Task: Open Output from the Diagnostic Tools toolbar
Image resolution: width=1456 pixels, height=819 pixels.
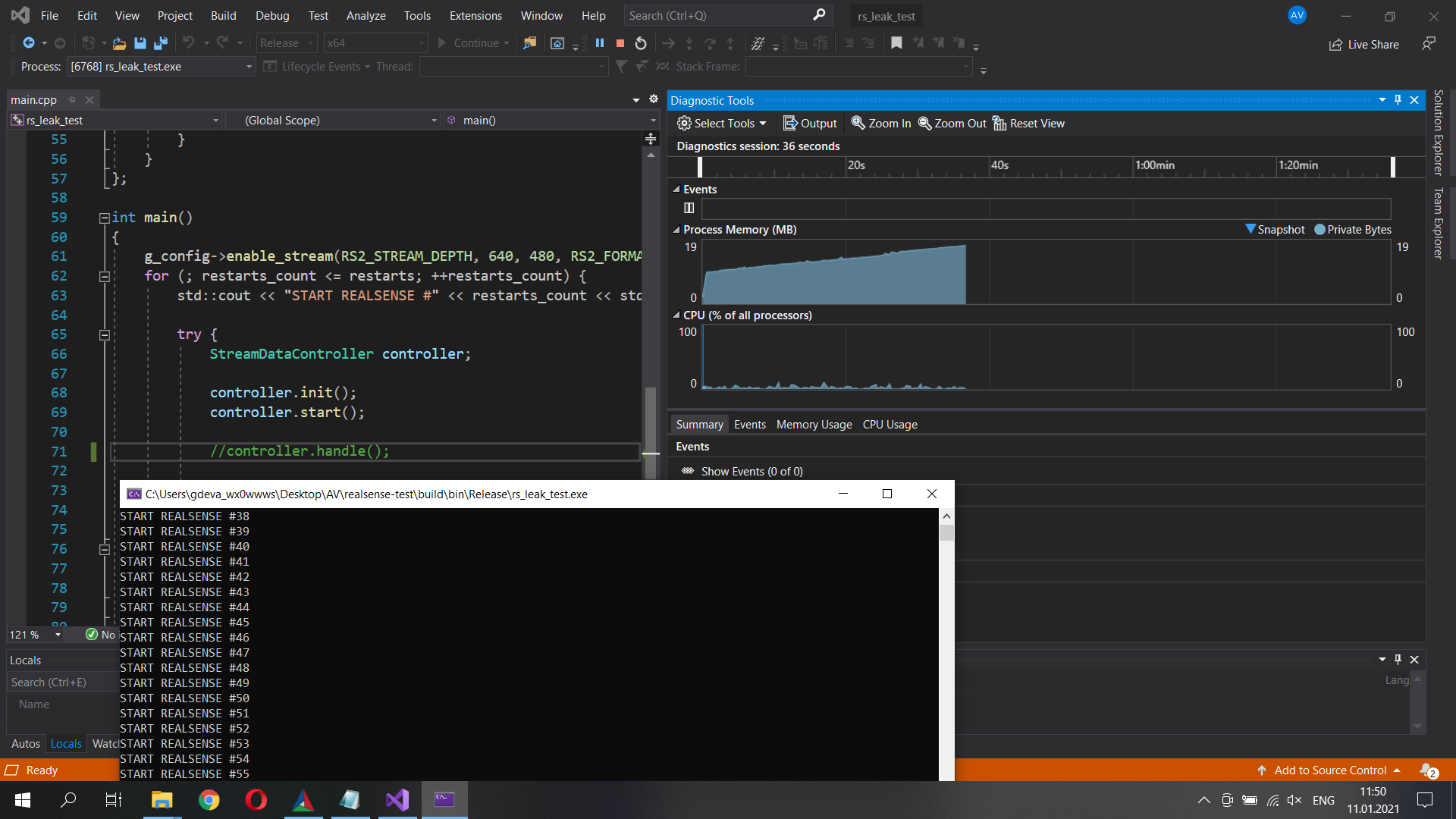Action: (809, 123)
